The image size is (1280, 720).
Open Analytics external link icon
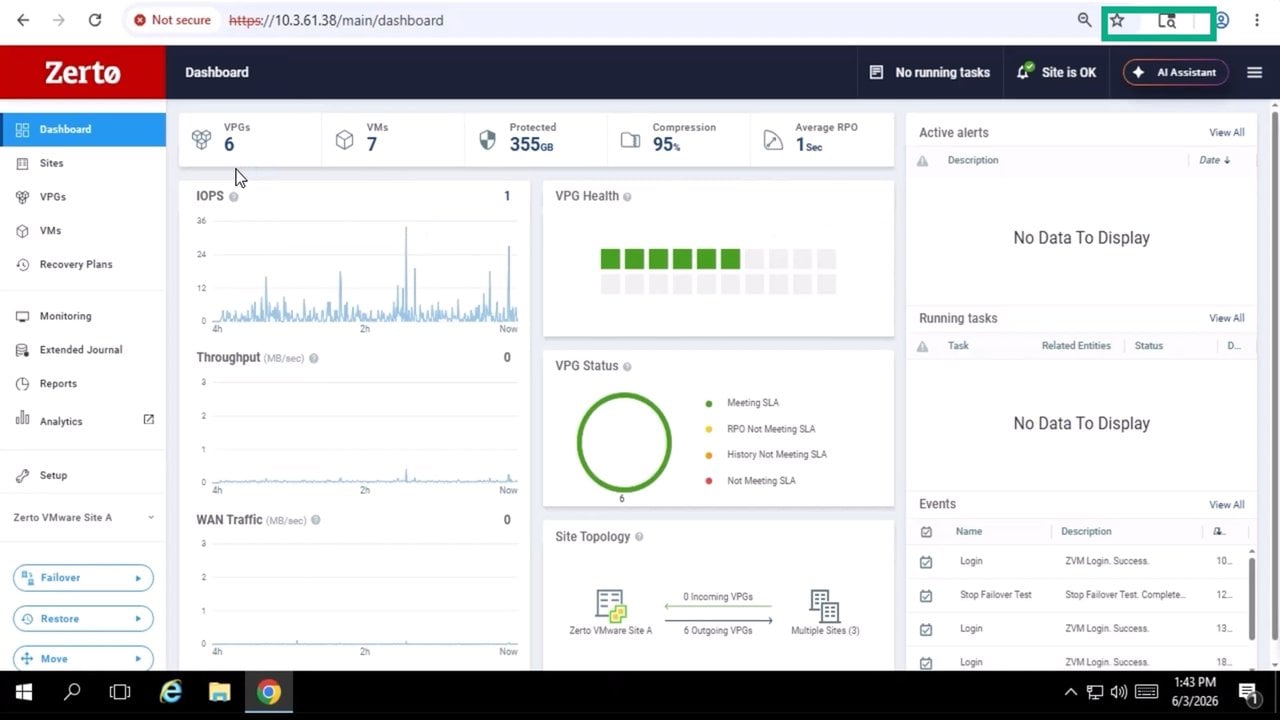click(x=149, y=420)
